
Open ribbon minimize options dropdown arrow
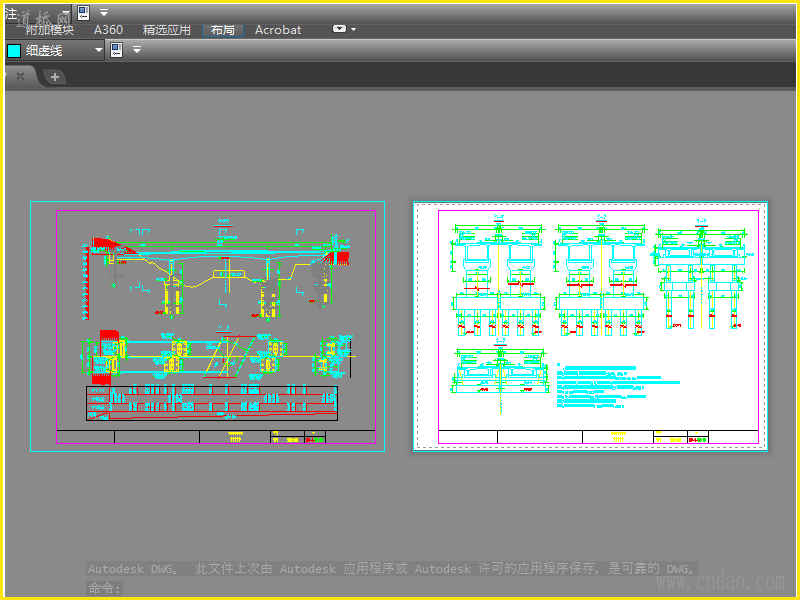(354, 30)
